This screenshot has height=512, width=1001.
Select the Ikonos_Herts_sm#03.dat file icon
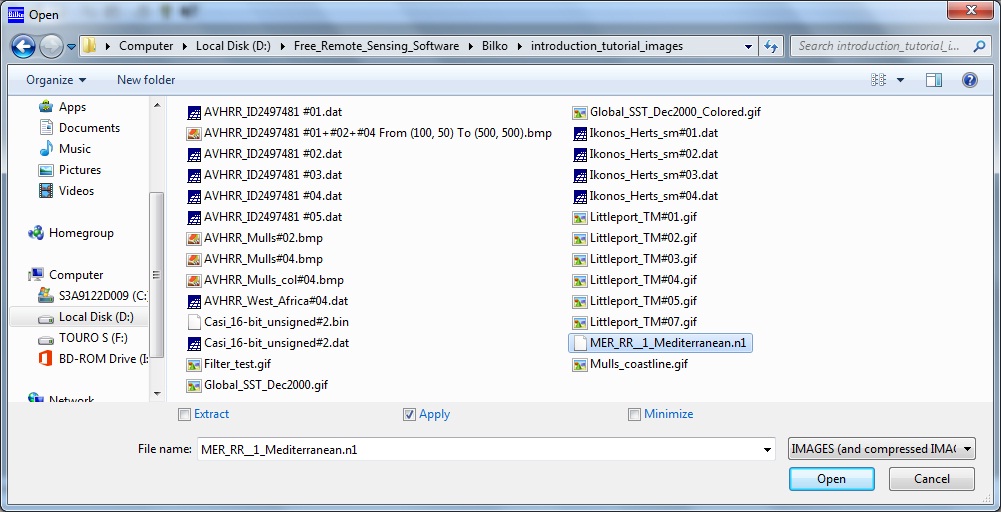(580, 175)
